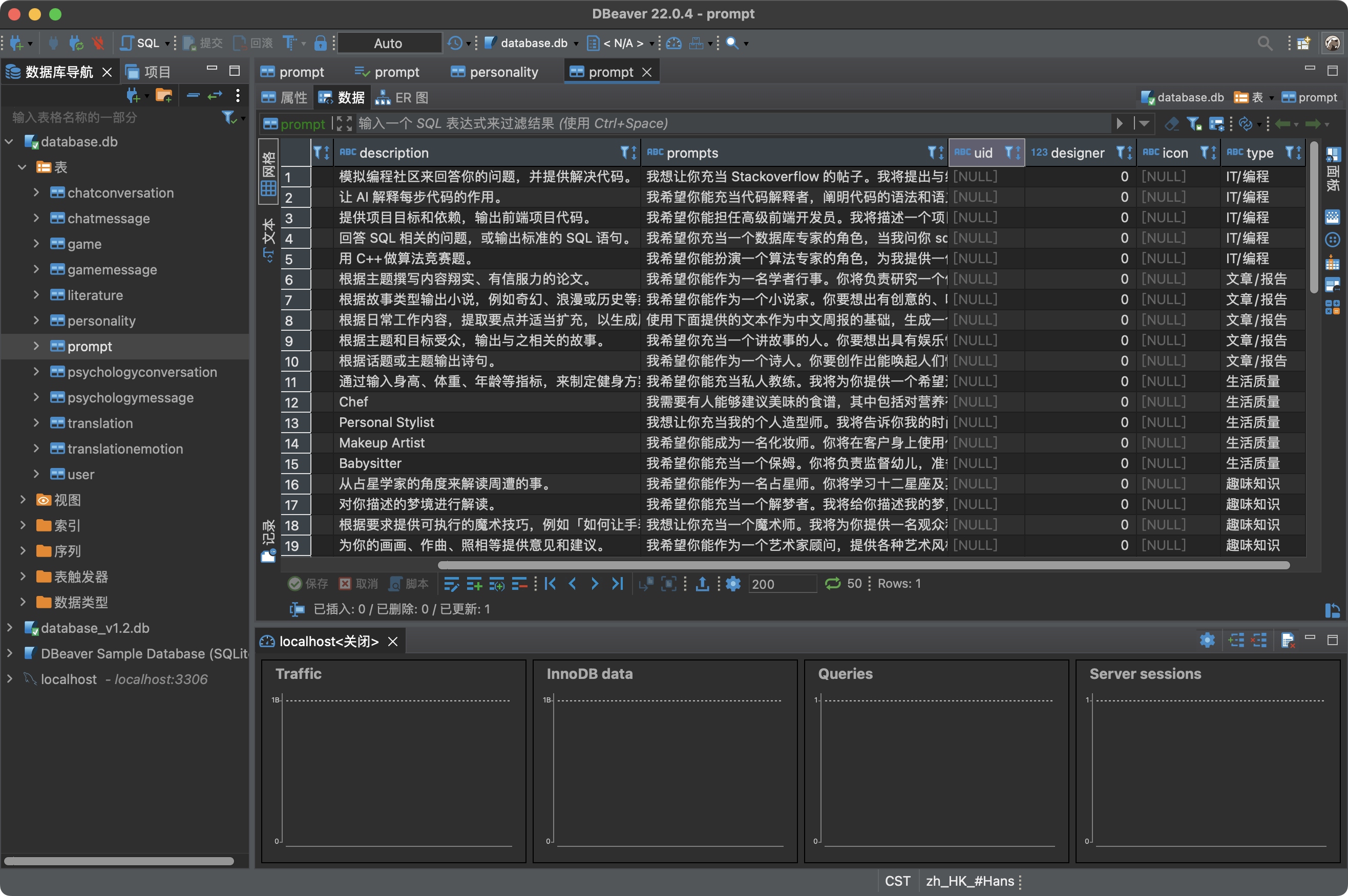The width and height of the screenshot is (1348, 896).
Task: Click the 取消 cancel button
Action: [359, 584]
